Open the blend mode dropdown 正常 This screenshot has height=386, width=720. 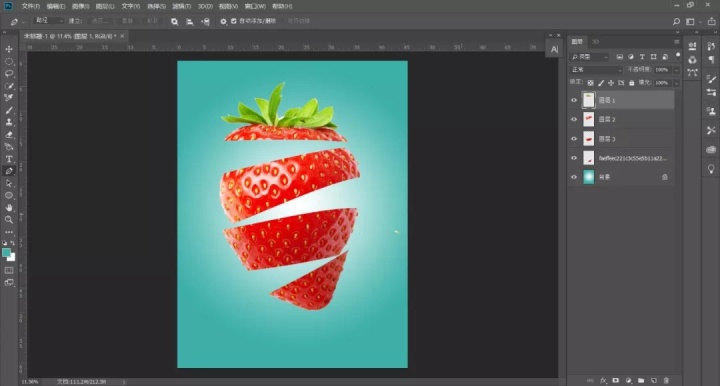coord(596,70)
